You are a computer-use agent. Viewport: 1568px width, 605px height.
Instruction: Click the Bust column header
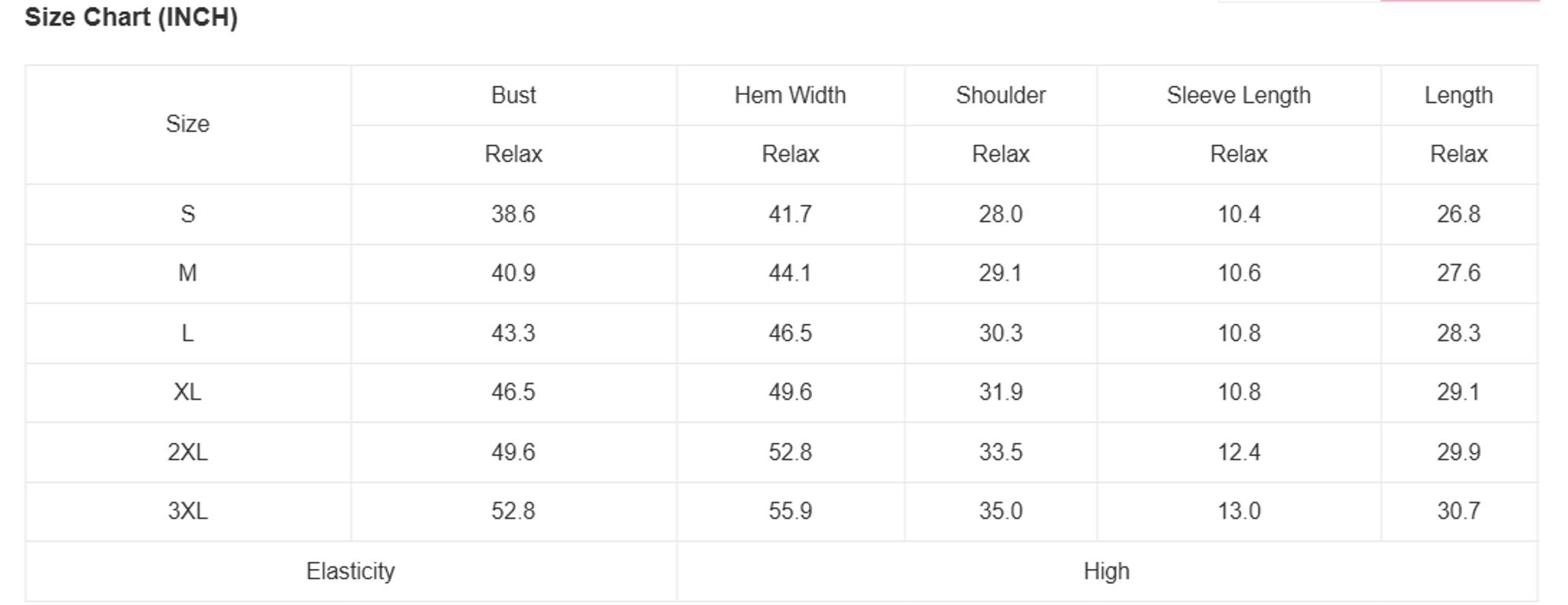tap(514, 95)
